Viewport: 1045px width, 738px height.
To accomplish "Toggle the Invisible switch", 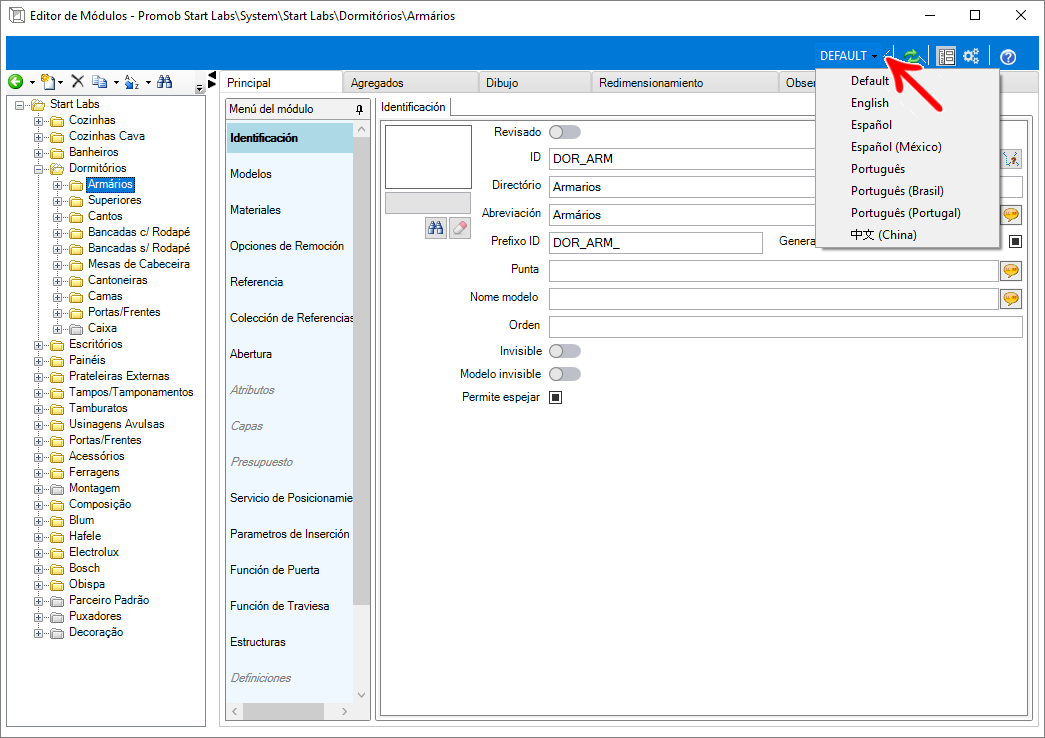I will pyautogui.click(x=564, y=351).
